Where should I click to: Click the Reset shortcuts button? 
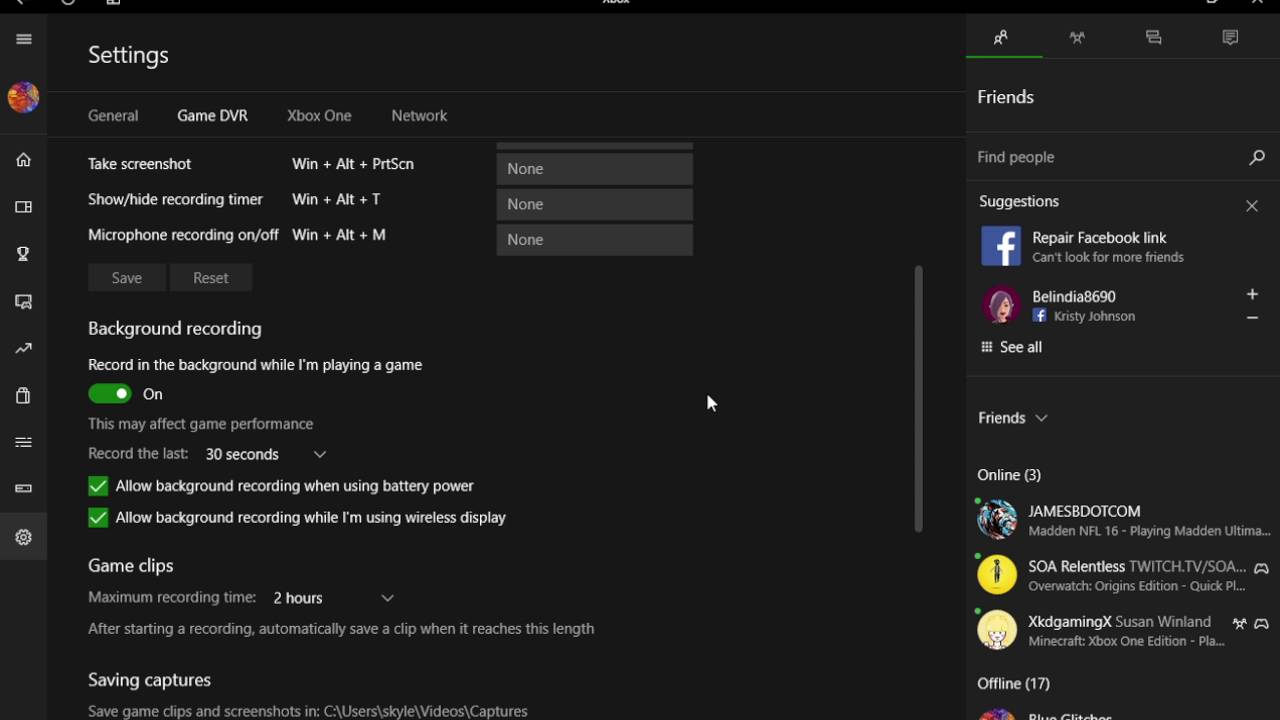click(211, 278)
